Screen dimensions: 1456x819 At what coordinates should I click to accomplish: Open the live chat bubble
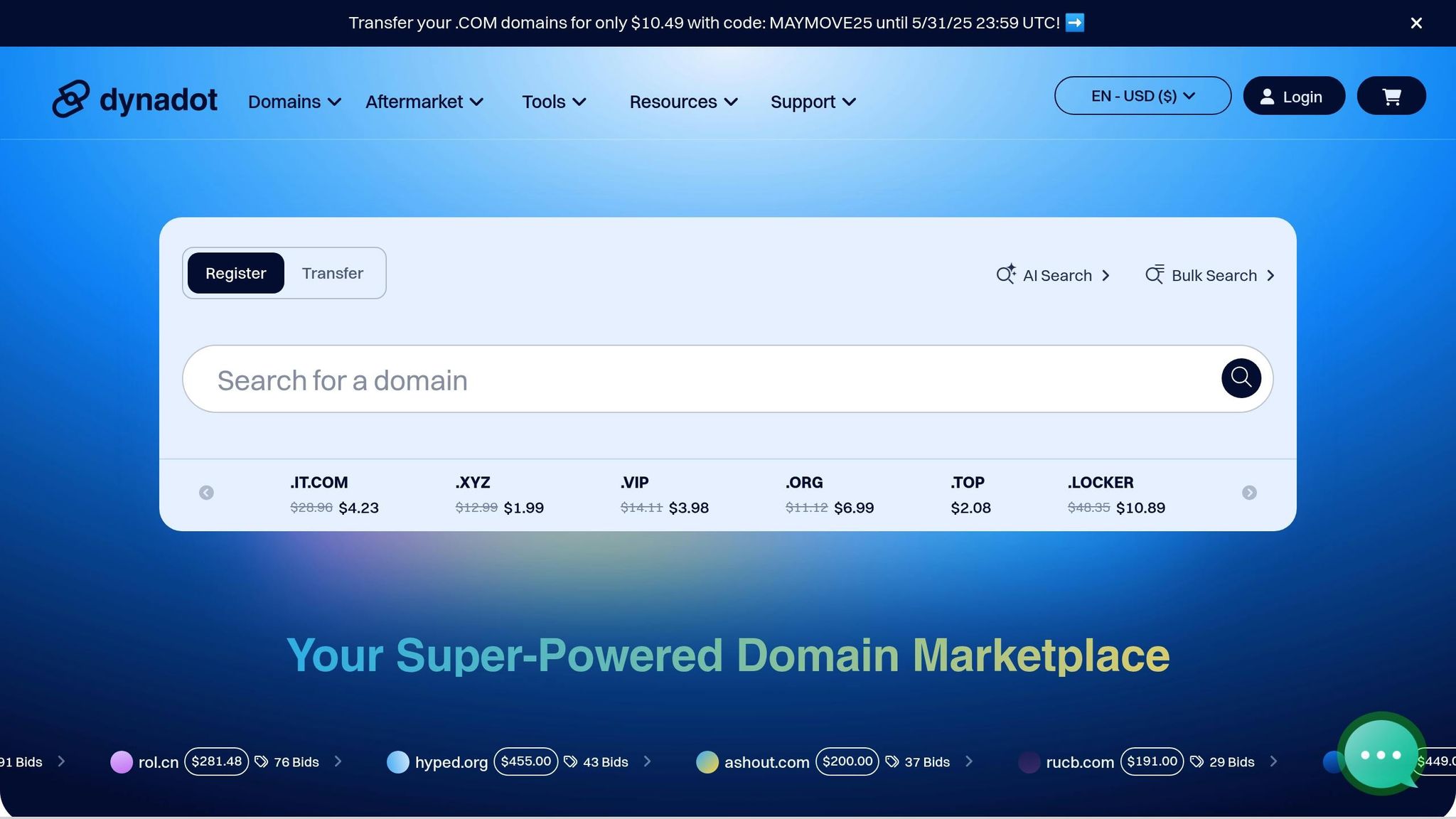1381,755
